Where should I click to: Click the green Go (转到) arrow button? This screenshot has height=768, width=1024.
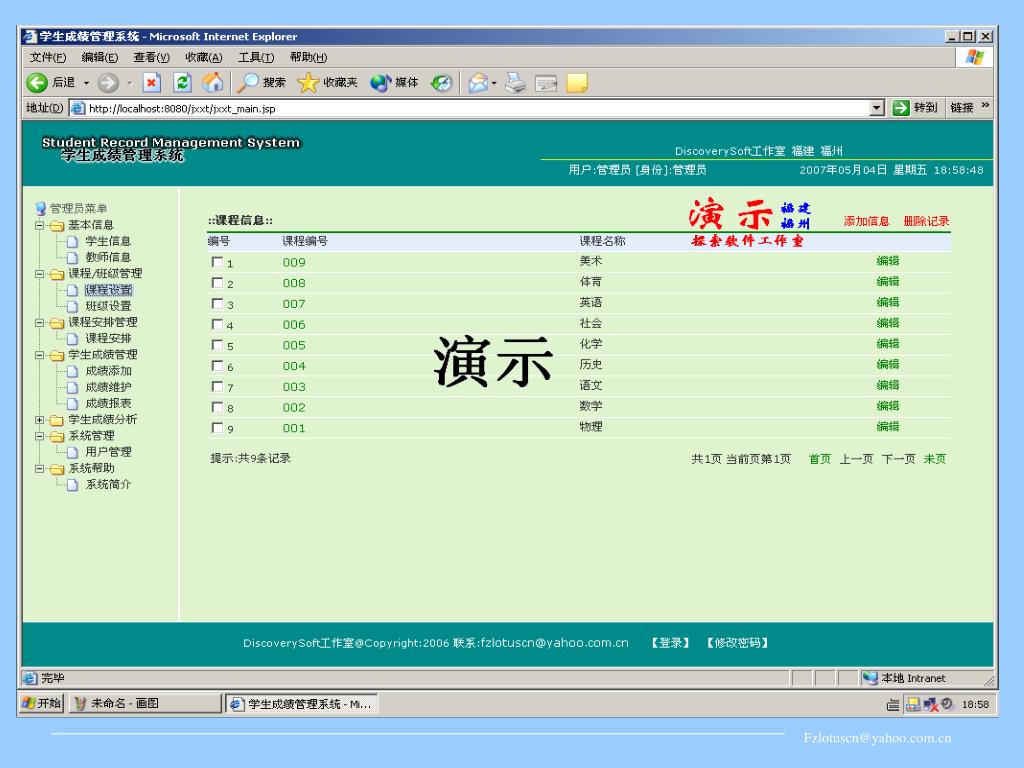click(901, 108)
